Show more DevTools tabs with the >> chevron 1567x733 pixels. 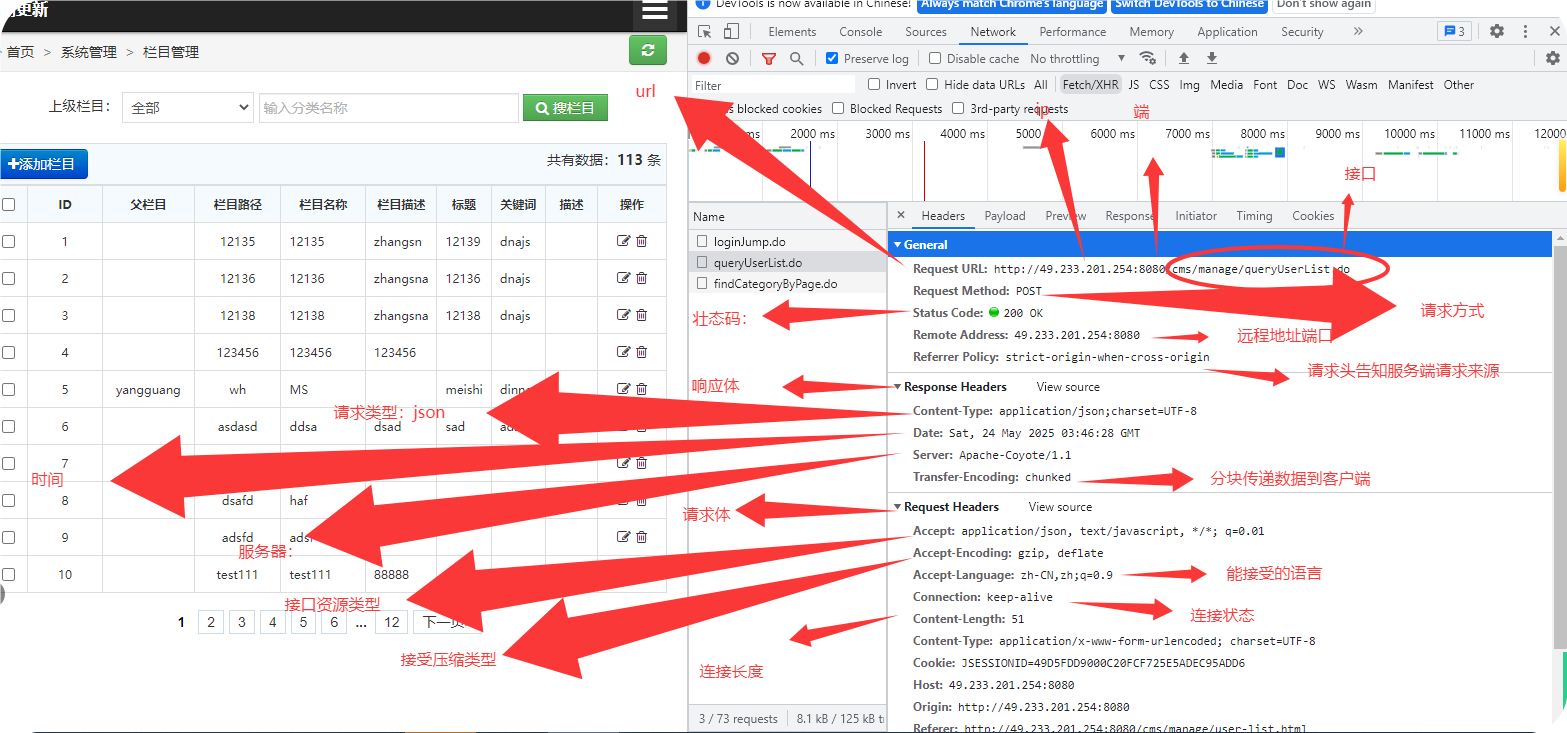[x=1357, y=31]
